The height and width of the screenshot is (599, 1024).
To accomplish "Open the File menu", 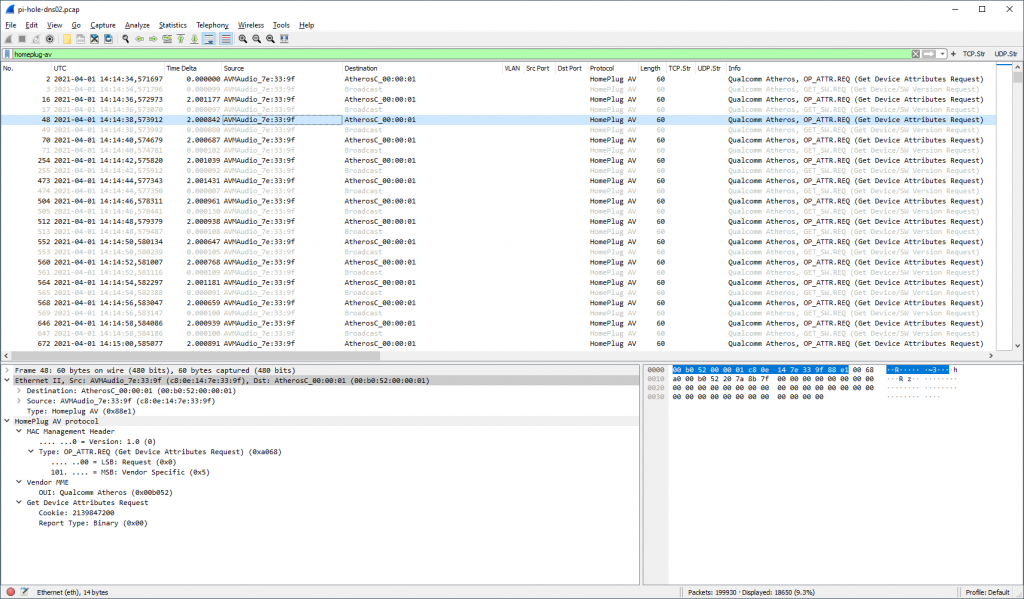I will tap(10, 25).
